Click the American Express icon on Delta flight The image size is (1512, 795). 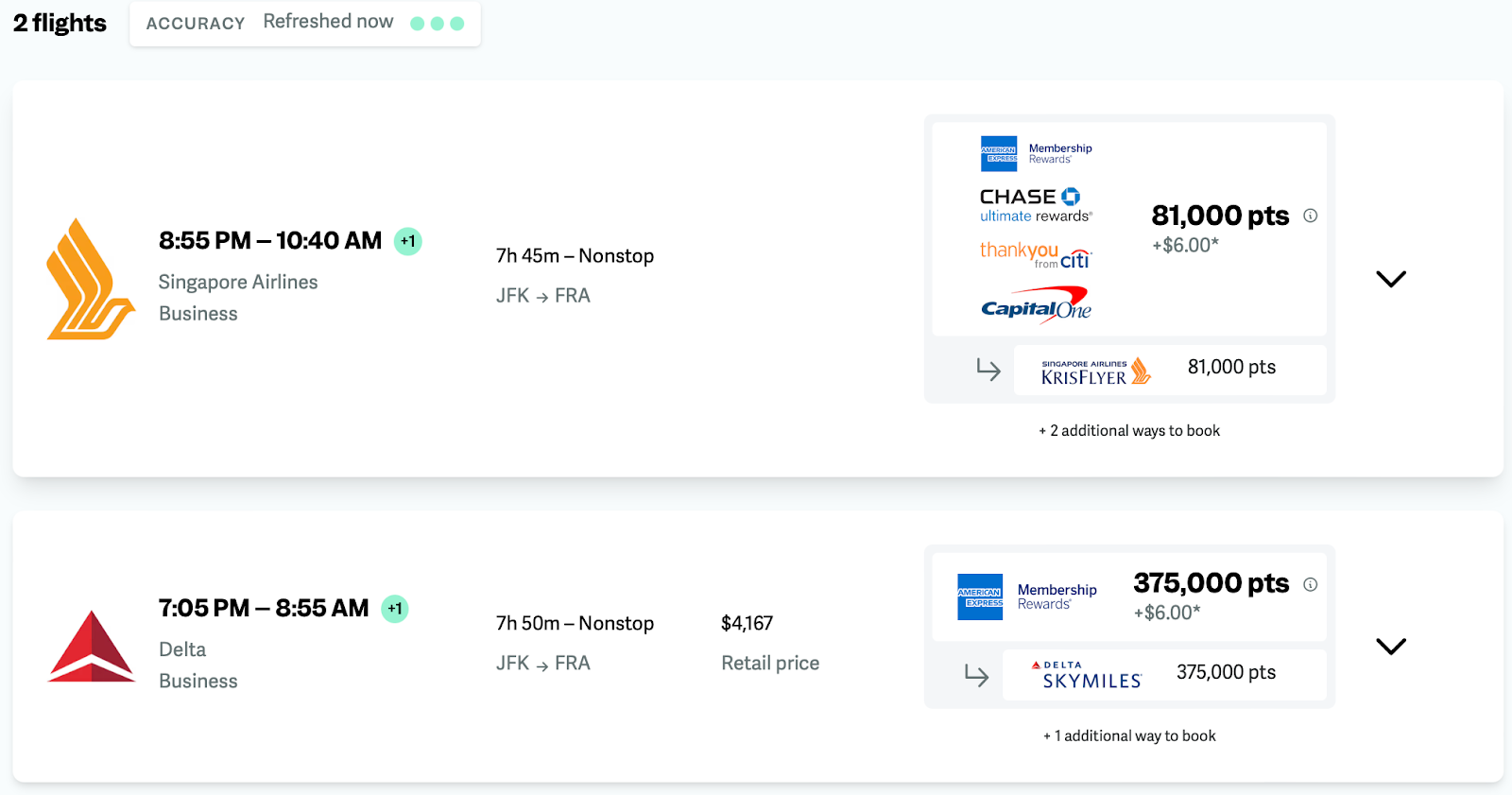(x=980, y=597)
